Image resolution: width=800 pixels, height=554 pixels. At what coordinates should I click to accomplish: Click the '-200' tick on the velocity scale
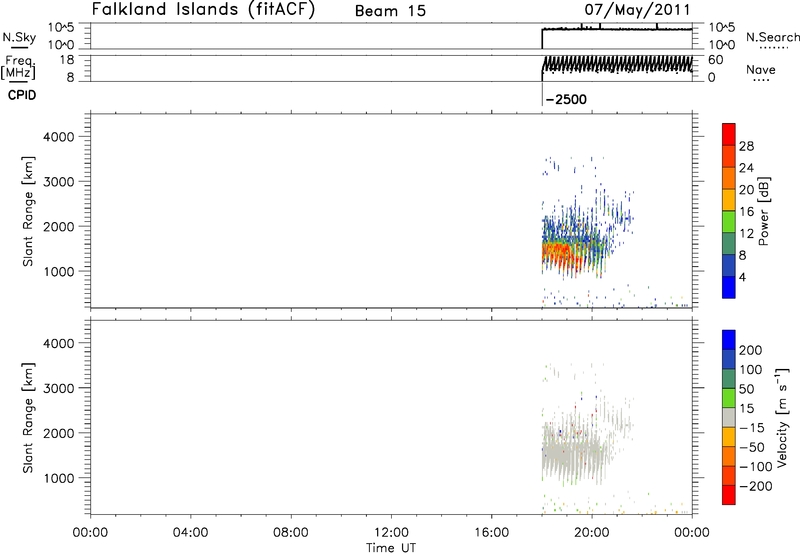755,486
